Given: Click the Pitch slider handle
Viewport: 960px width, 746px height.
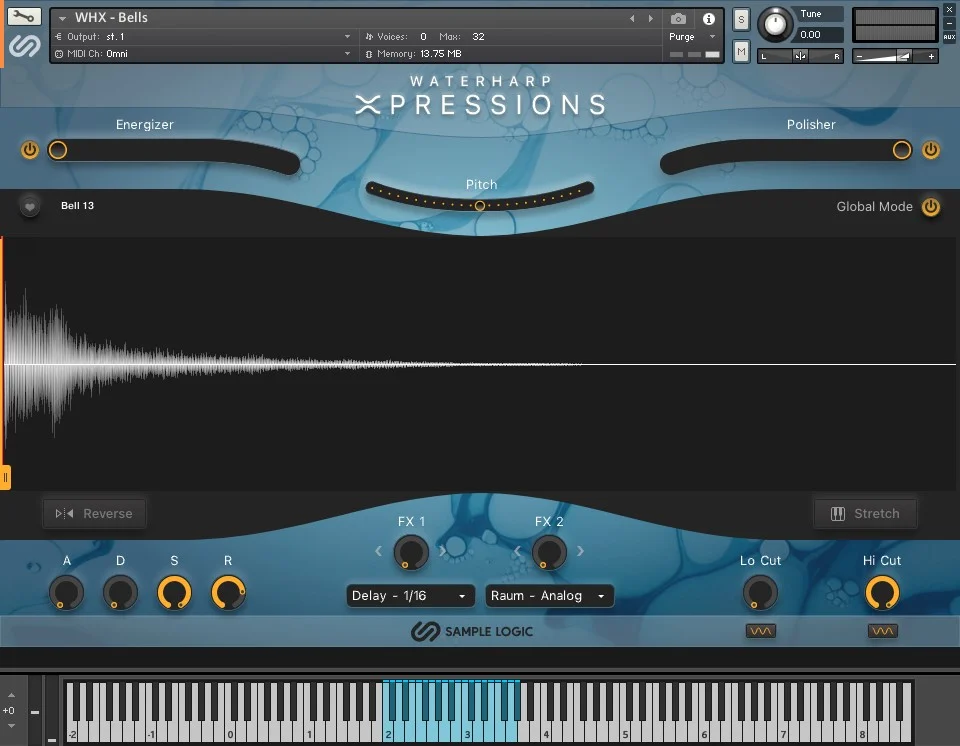Looking at the screenshot, I should coord(480,206).
